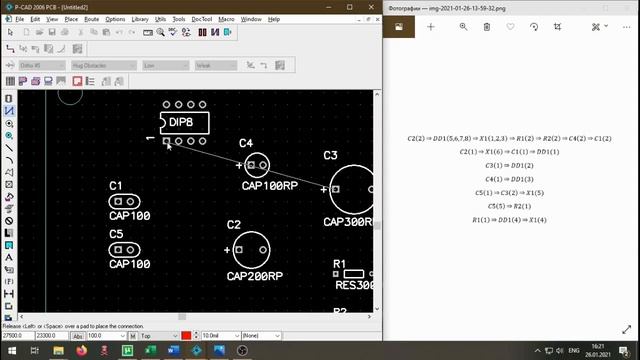
Task: Click the red double-bar icon in the toolbar
Action: coord(202,32)
